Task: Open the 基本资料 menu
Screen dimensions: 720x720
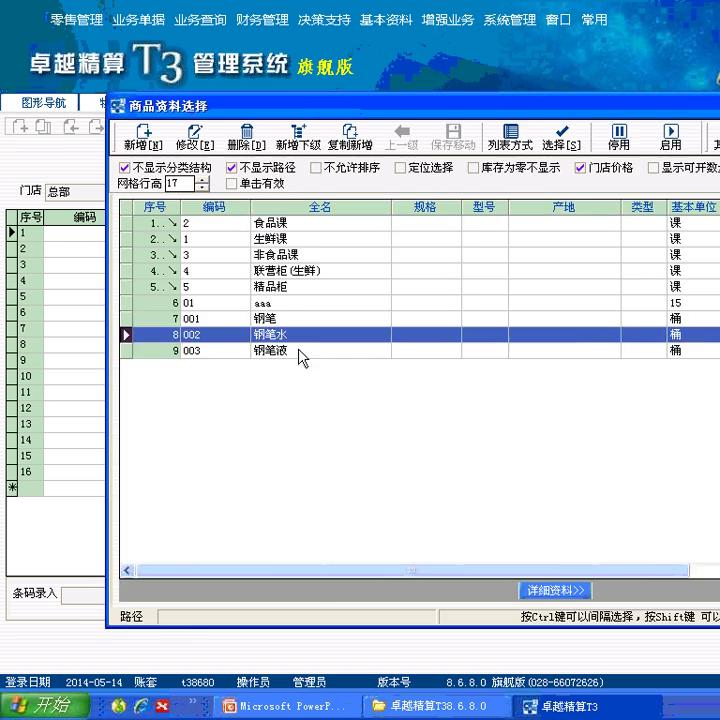Action: click(386, 20)
